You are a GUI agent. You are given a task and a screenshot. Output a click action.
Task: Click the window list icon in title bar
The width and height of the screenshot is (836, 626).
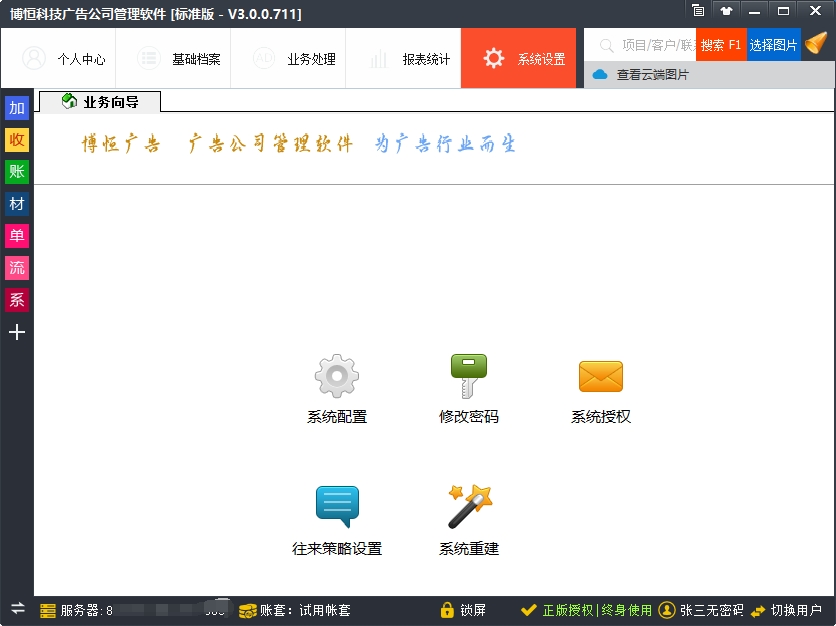tap(698, 11)
